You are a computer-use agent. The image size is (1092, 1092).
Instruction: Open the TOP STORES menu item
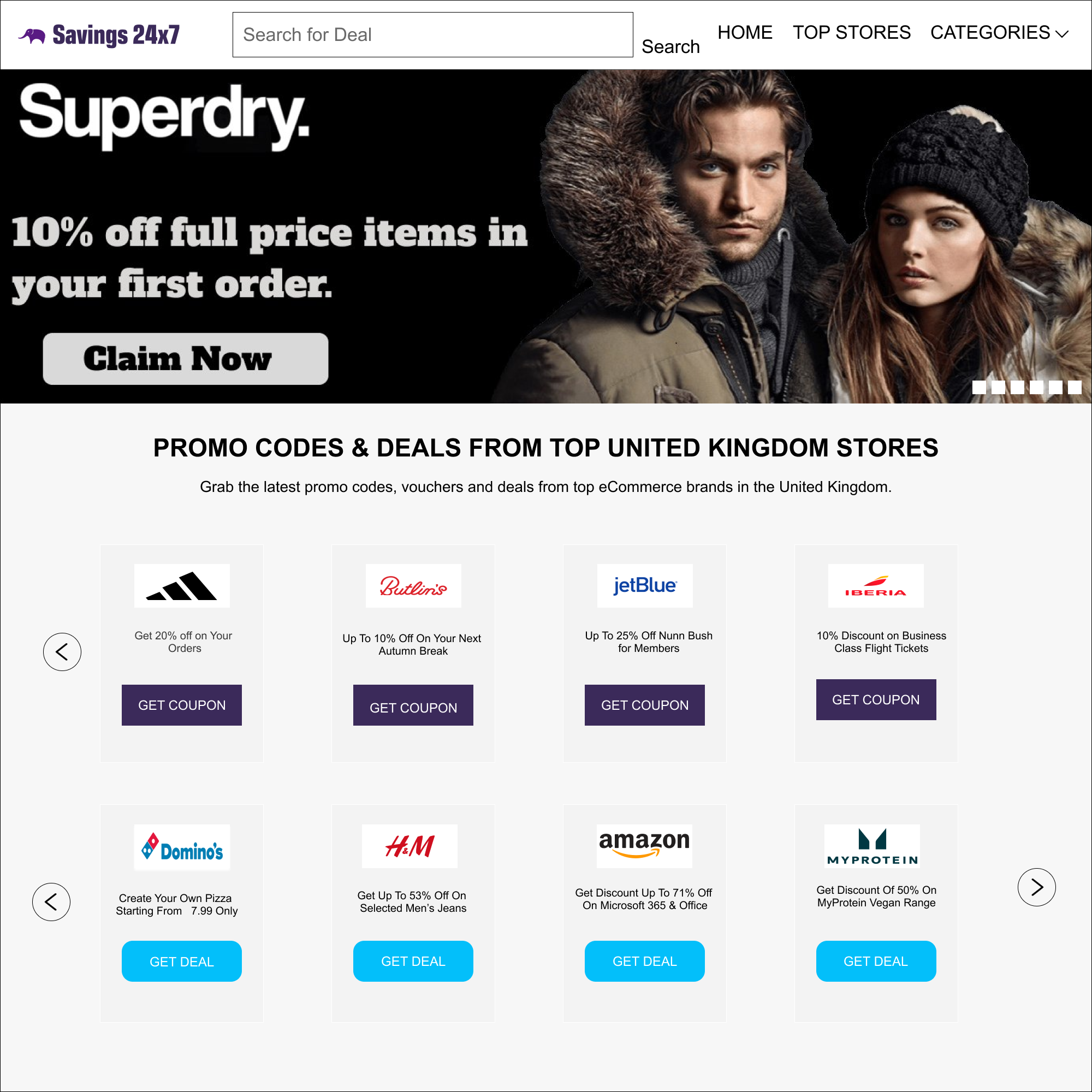click(x=851, y=33)
